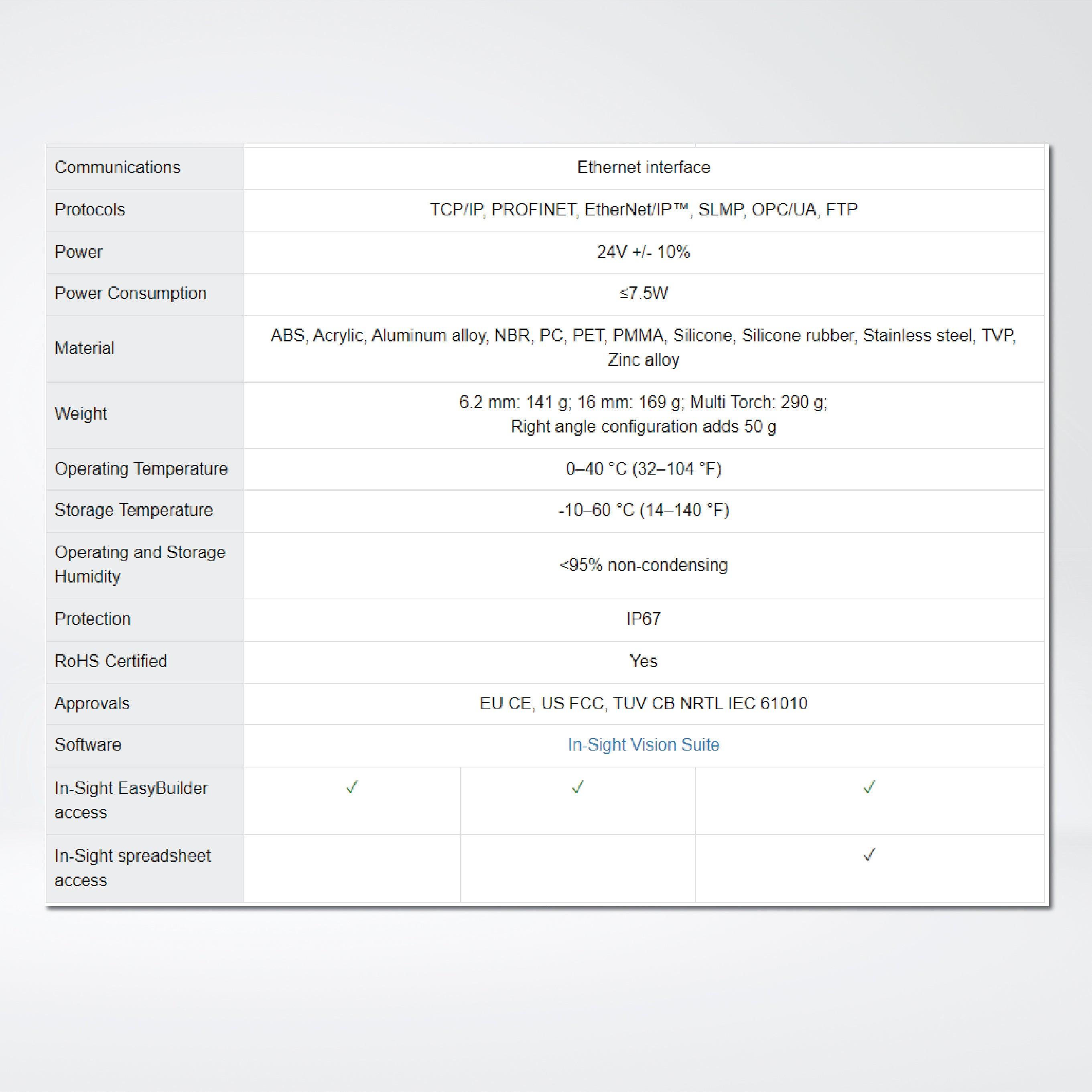
Task: Open the In-Sight Vision Suite link
Action: [x=643, y=745]
